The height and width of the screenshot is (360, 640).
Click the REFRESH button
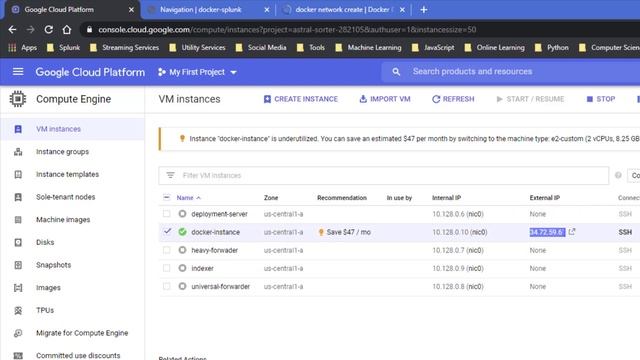point(453,99)
